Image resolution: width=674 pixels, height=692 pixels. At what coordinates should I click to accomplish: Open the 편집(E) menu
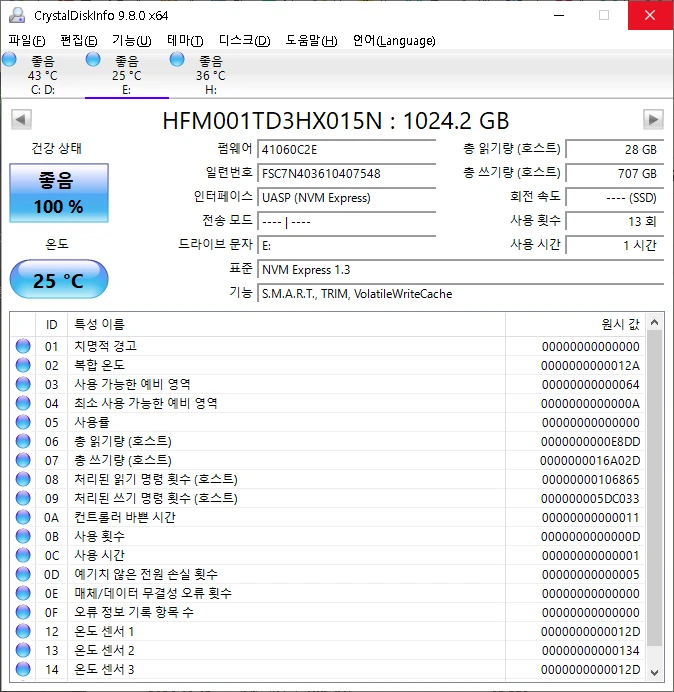point(79,41)
